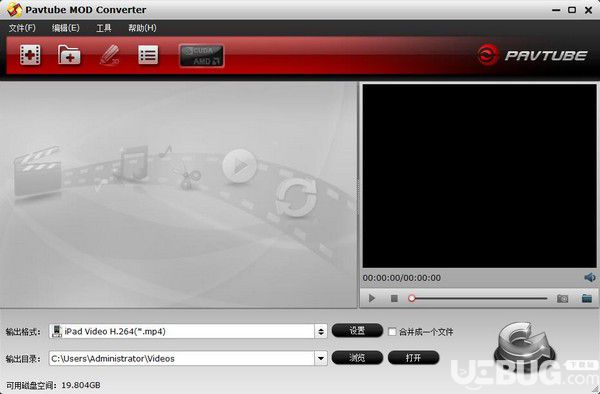The height and width of the screenshot is (394, 600).
Task: Click the add video file icon
Action: [30, 55]
